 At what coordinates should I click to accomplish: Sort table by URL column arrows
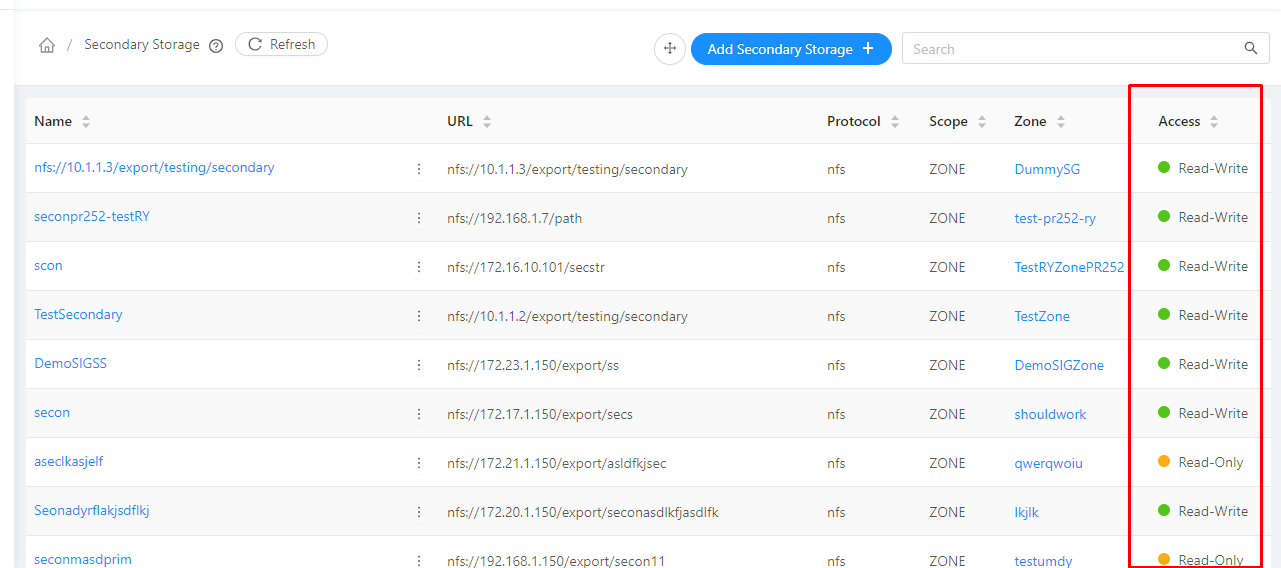[x=487, y=122]
